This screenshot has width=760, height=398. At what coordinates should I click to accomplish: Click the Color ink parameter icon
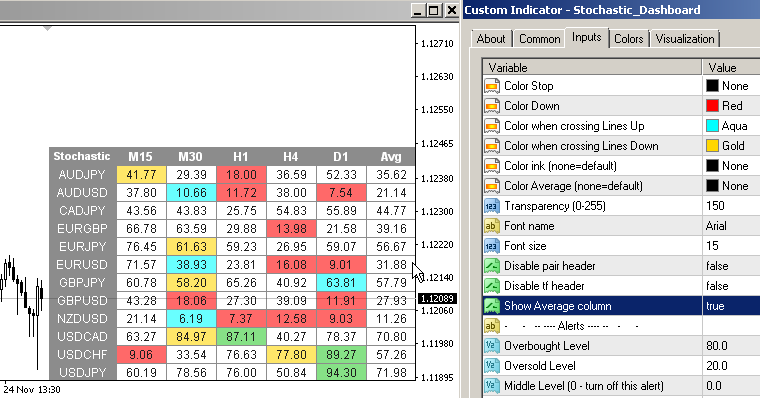491,166
